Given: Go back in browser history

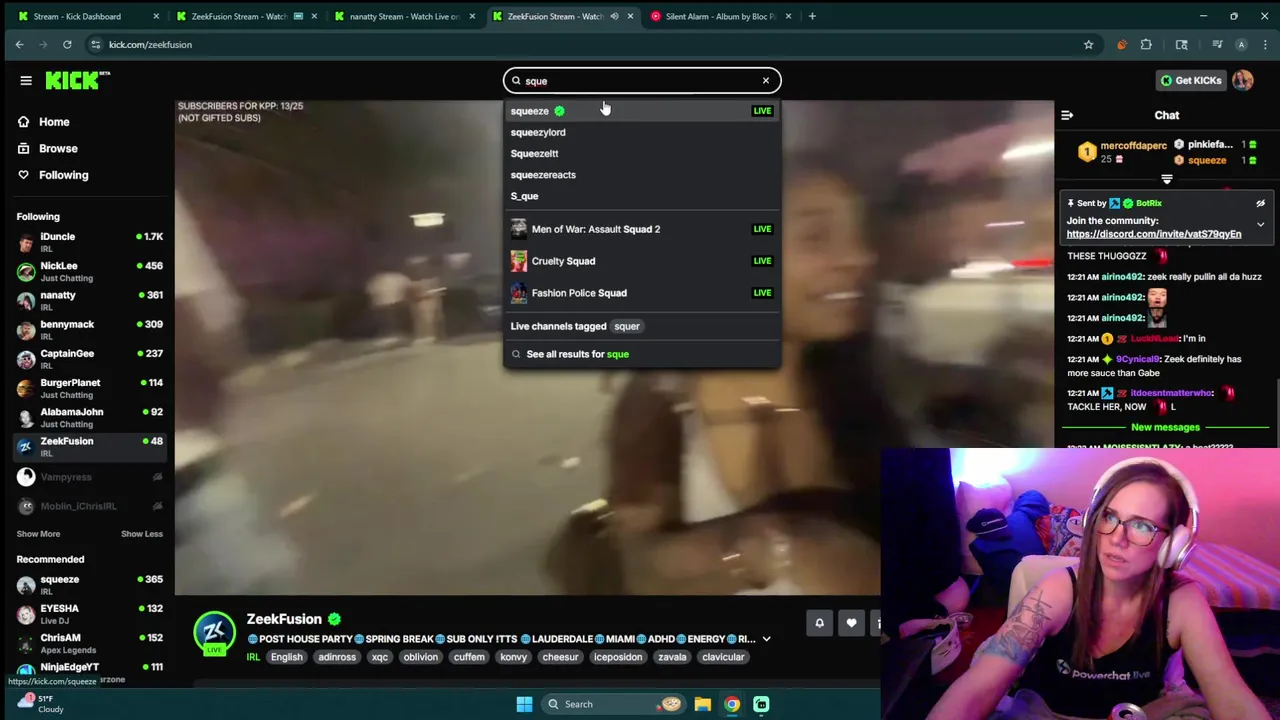Looking at the screenshot, I should tap(19, 44).
